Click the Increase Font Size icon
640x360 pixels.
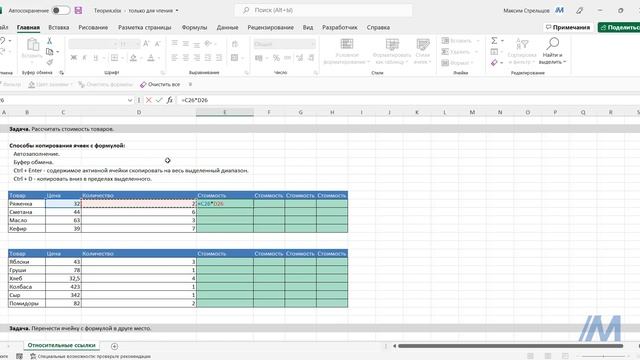146,44
